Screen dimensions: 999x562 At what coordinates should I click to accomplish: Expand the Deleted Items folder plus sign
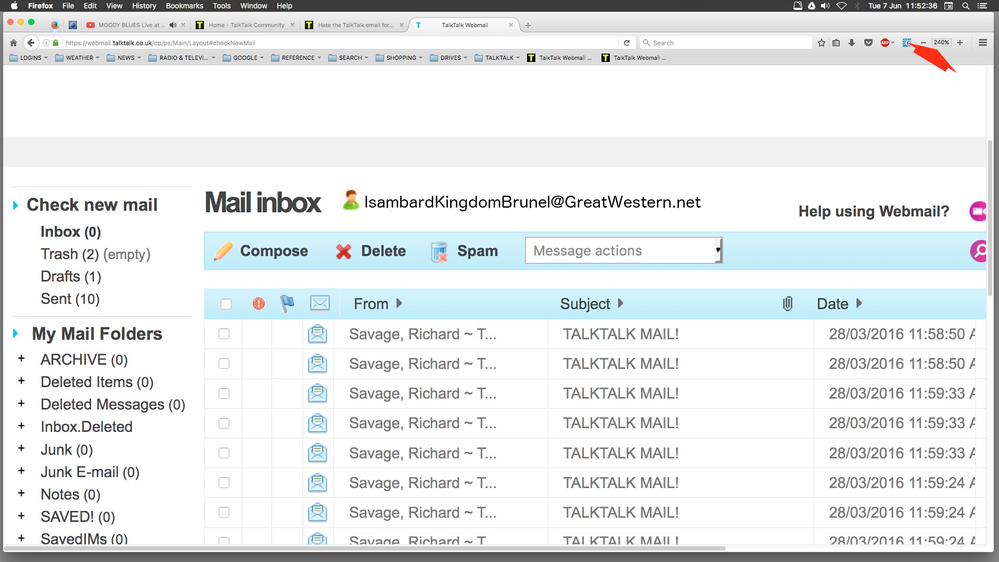[x=22, y=381]
